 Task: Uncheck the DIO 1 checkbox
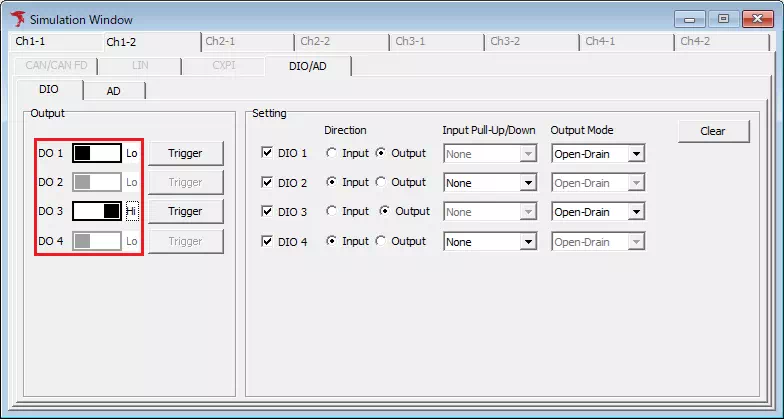point(266,153)
